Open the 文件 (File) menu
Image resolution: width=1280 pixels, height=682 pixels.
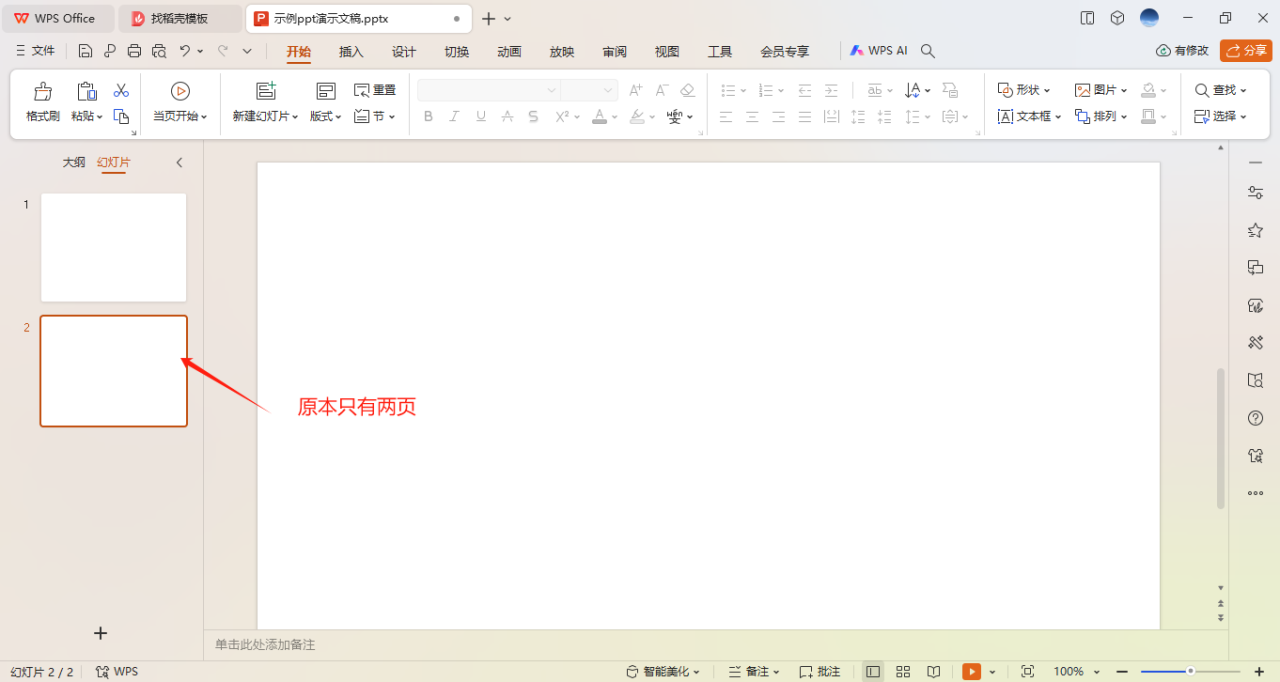(44, 51)
